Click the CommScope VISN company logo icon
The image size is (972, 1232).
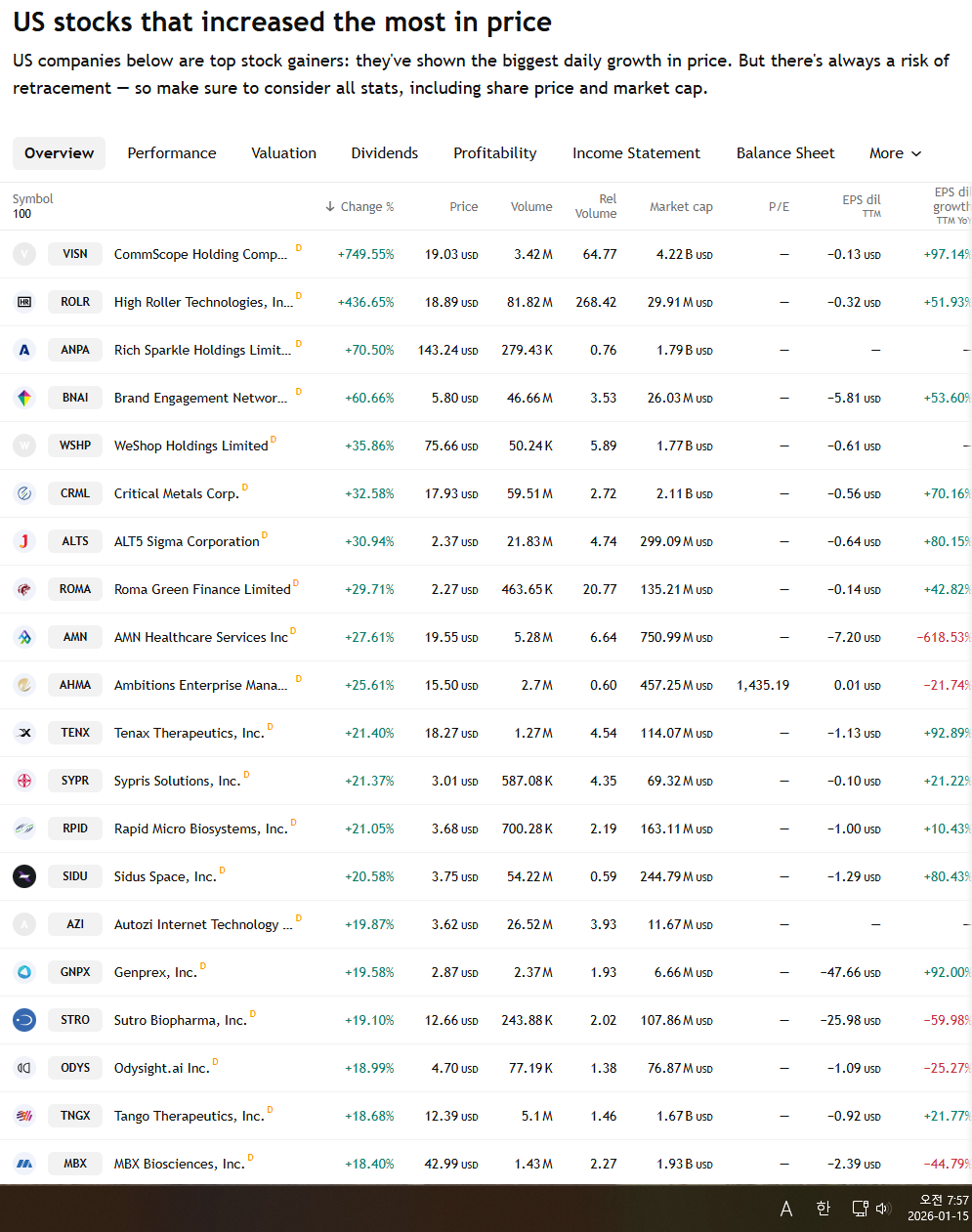point(24,254)
